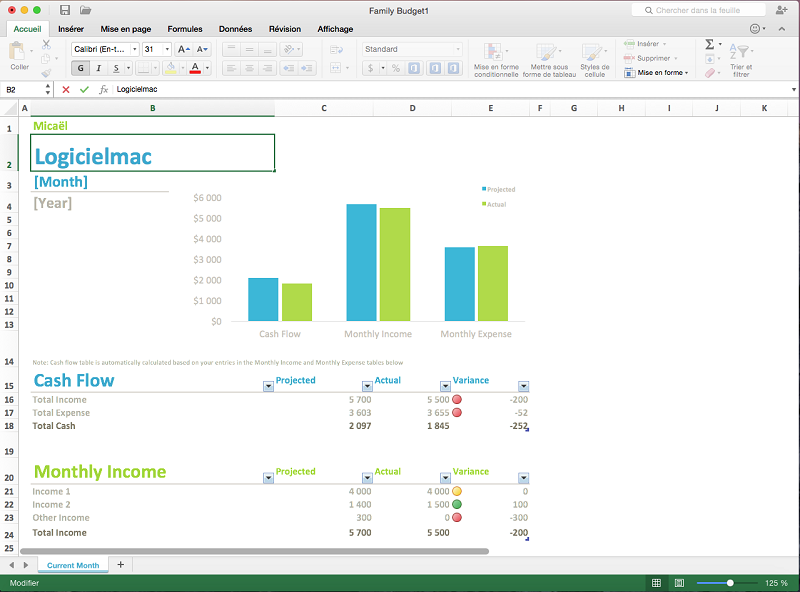Open the Insérer ribbon tab
This screenshot has width=800, height=592.
71,29
